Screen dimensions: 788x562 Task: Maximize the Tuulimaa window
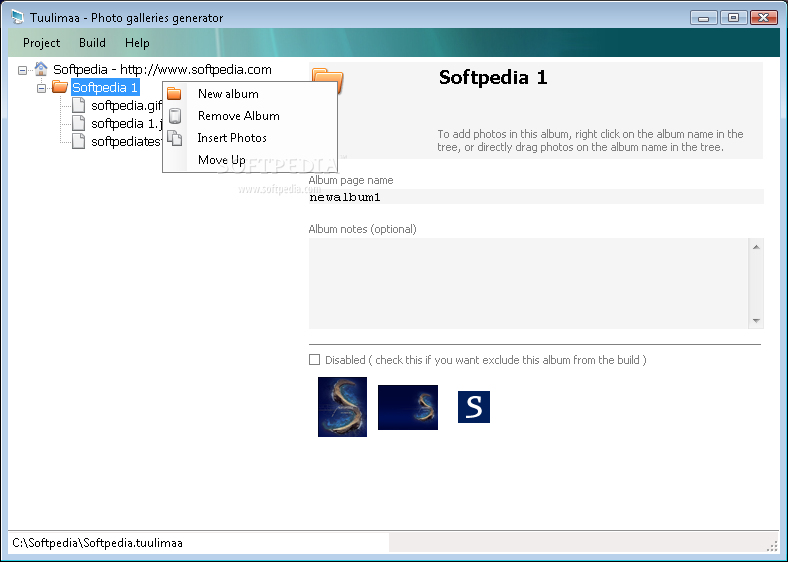tap(733, 18)
